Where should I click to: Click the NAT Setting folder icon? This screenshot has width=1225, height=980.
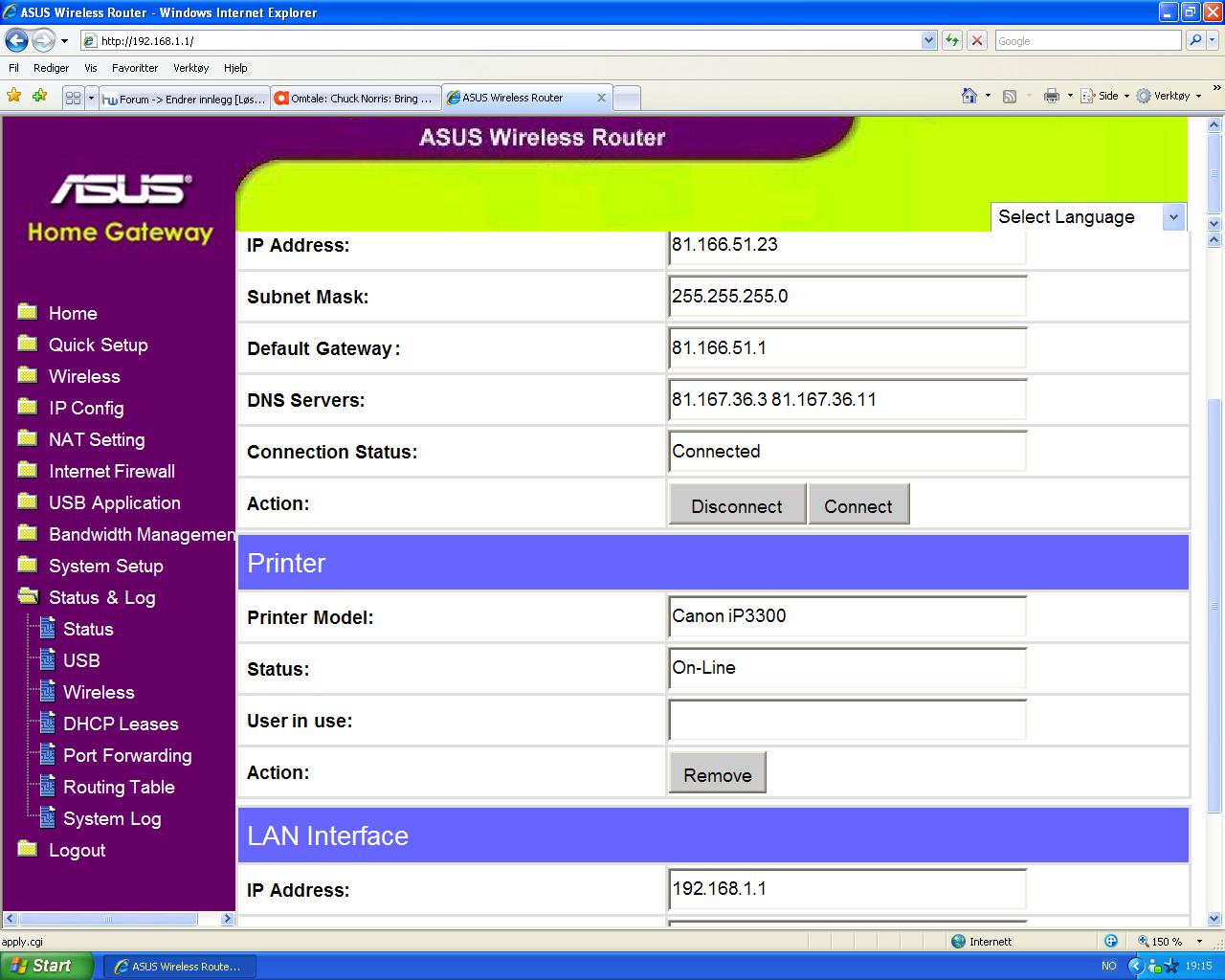(x=28, y=438)
